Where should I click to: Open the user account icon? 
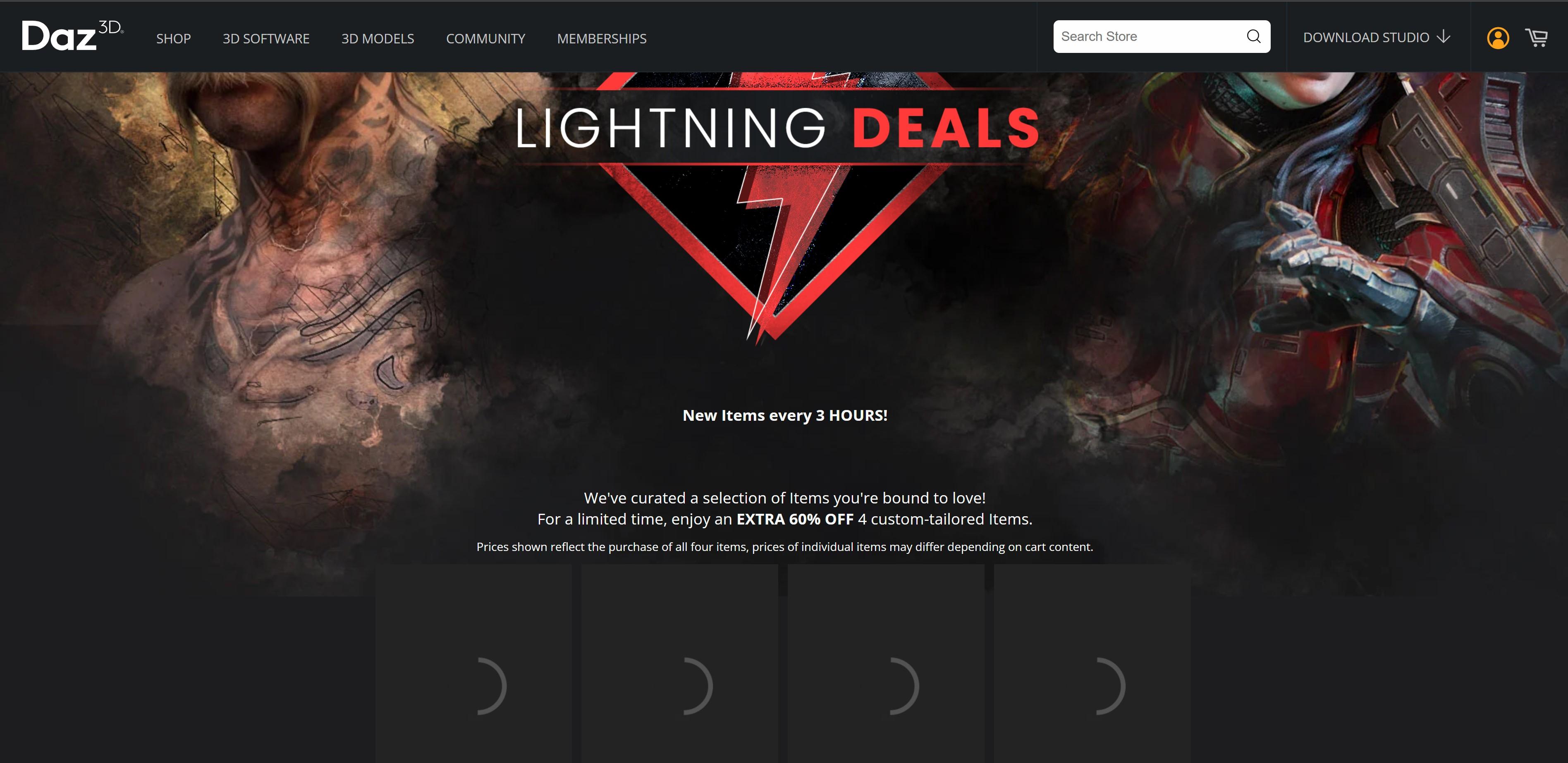1497,38
